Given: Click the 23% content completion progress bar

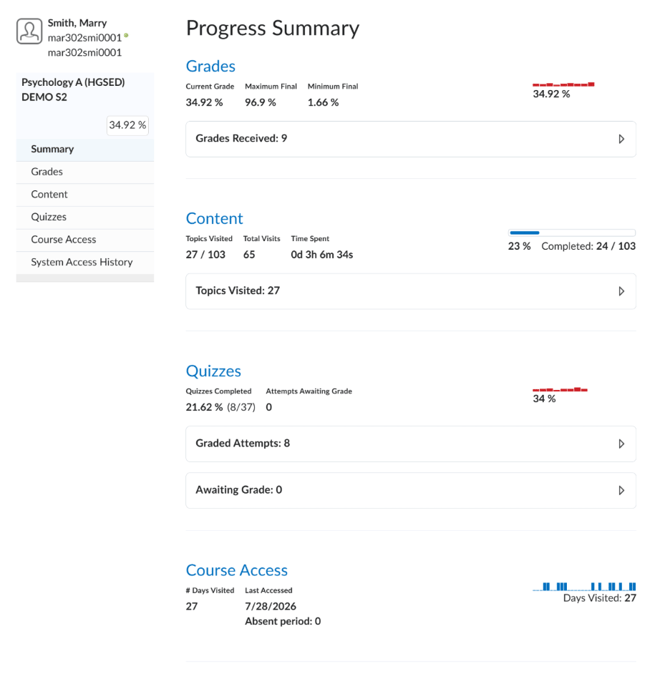Looking at the screenshot, I should coord(572,233).
